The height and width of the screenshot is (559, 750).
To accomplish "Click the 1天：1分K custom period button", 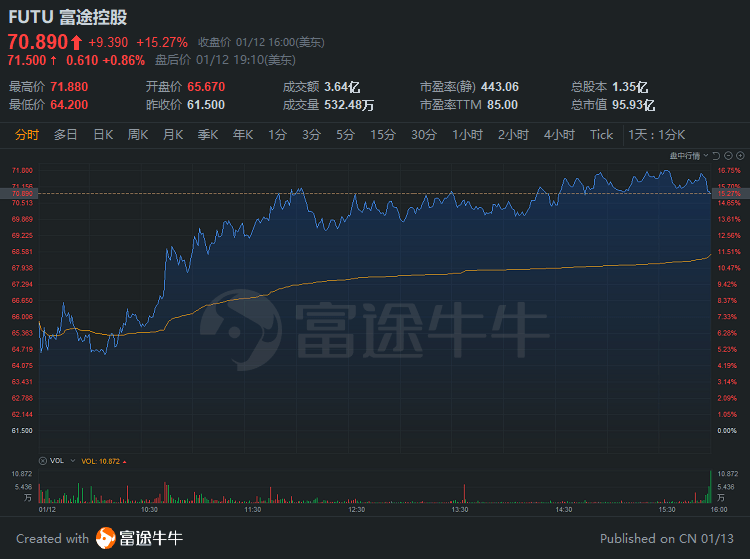I will pos(657,135).
